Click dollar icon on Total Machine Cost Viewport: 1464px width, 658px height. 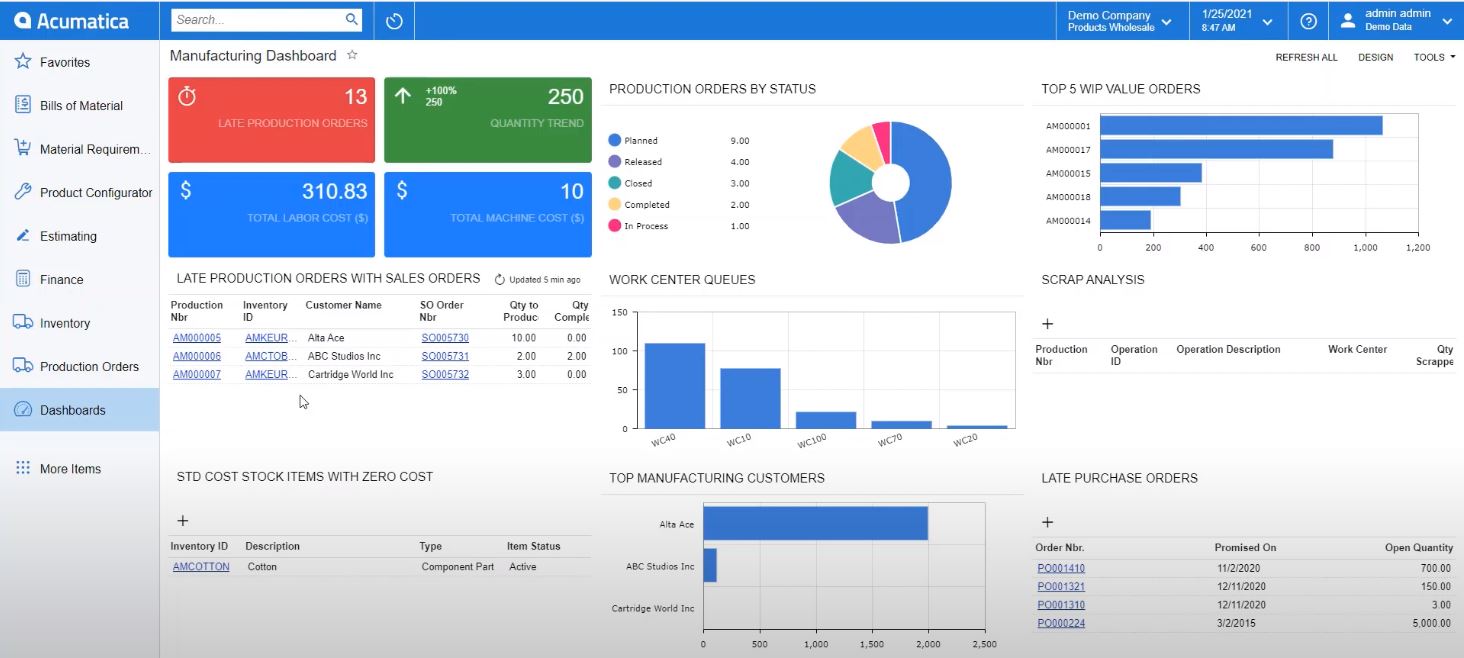[x=402, y=191]
